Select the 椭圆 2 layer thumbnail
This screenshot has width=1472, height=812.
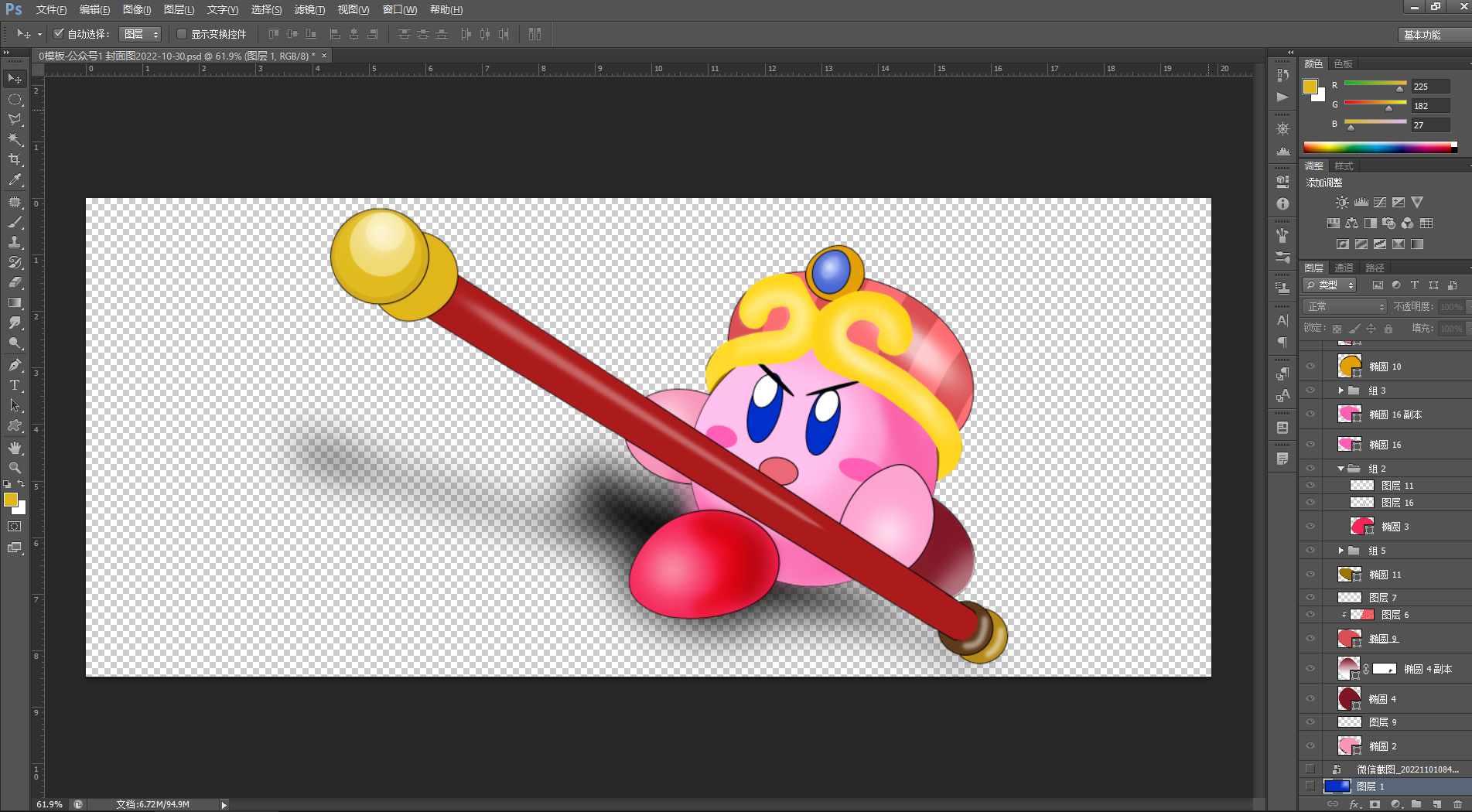1349,745
